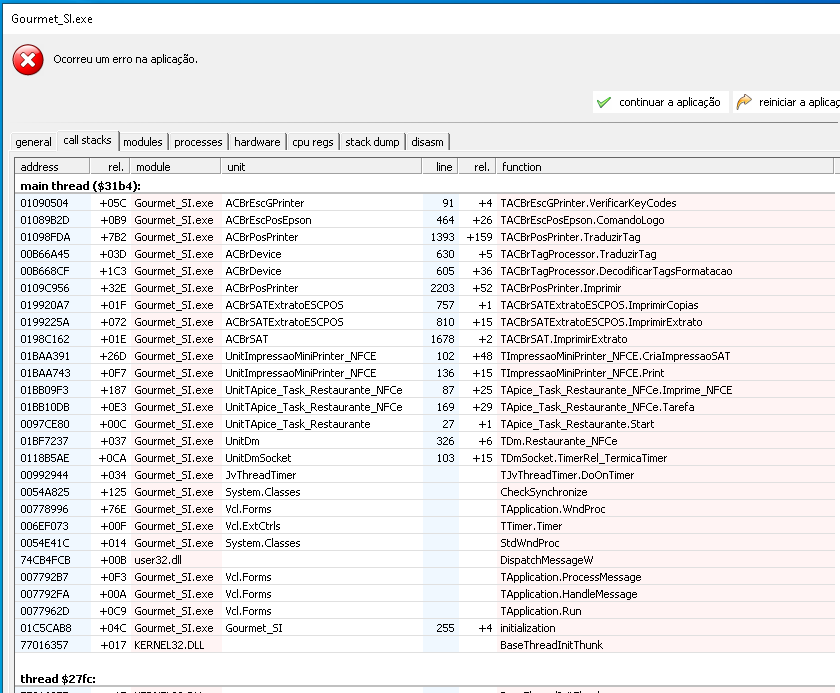Open the modules tab
Screen dimensions: 840x693
(x=142, y=142)
